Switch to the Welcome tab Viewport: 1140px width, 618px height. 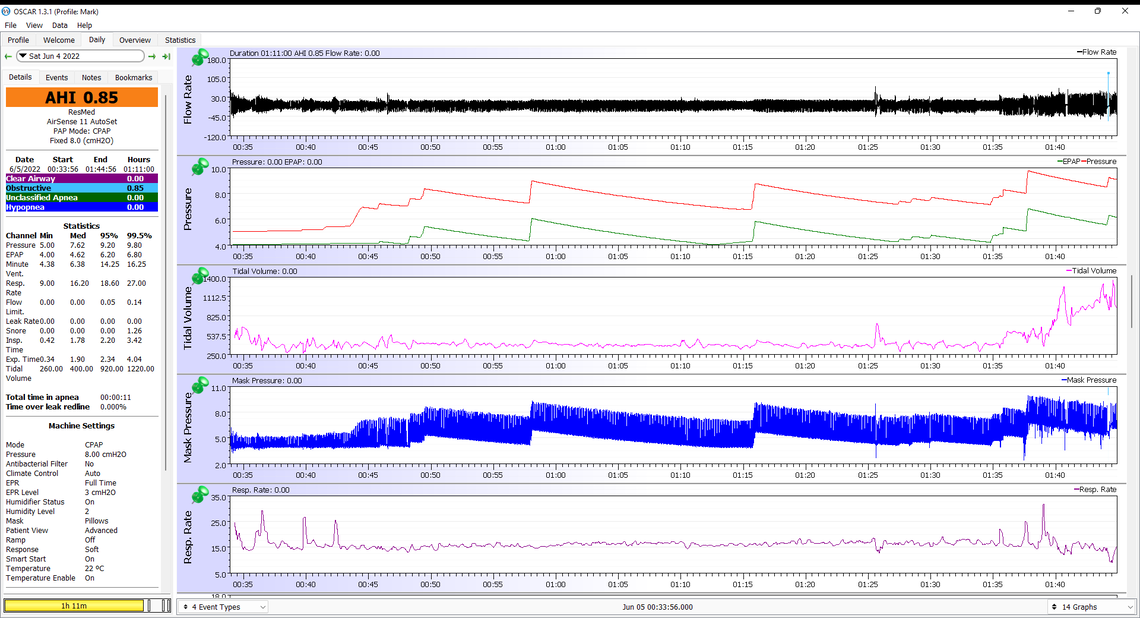click(59, 40)
